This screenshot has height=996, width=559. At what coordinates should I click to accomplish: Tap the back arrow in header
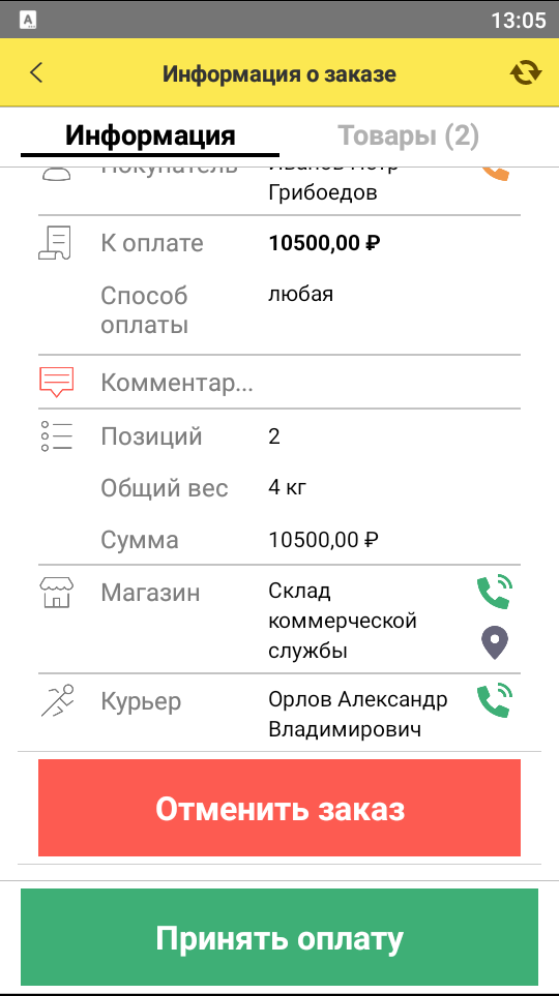[x=36, y=73]
